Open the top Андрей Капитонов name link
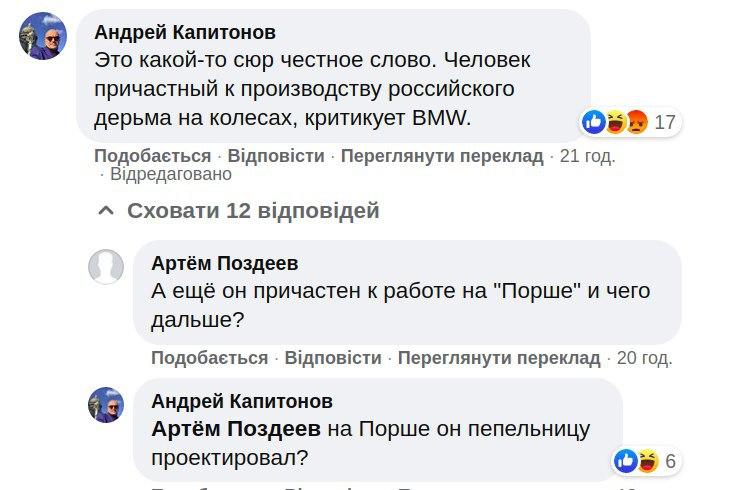This screenshot has height=490, width=732. (184, 33)
